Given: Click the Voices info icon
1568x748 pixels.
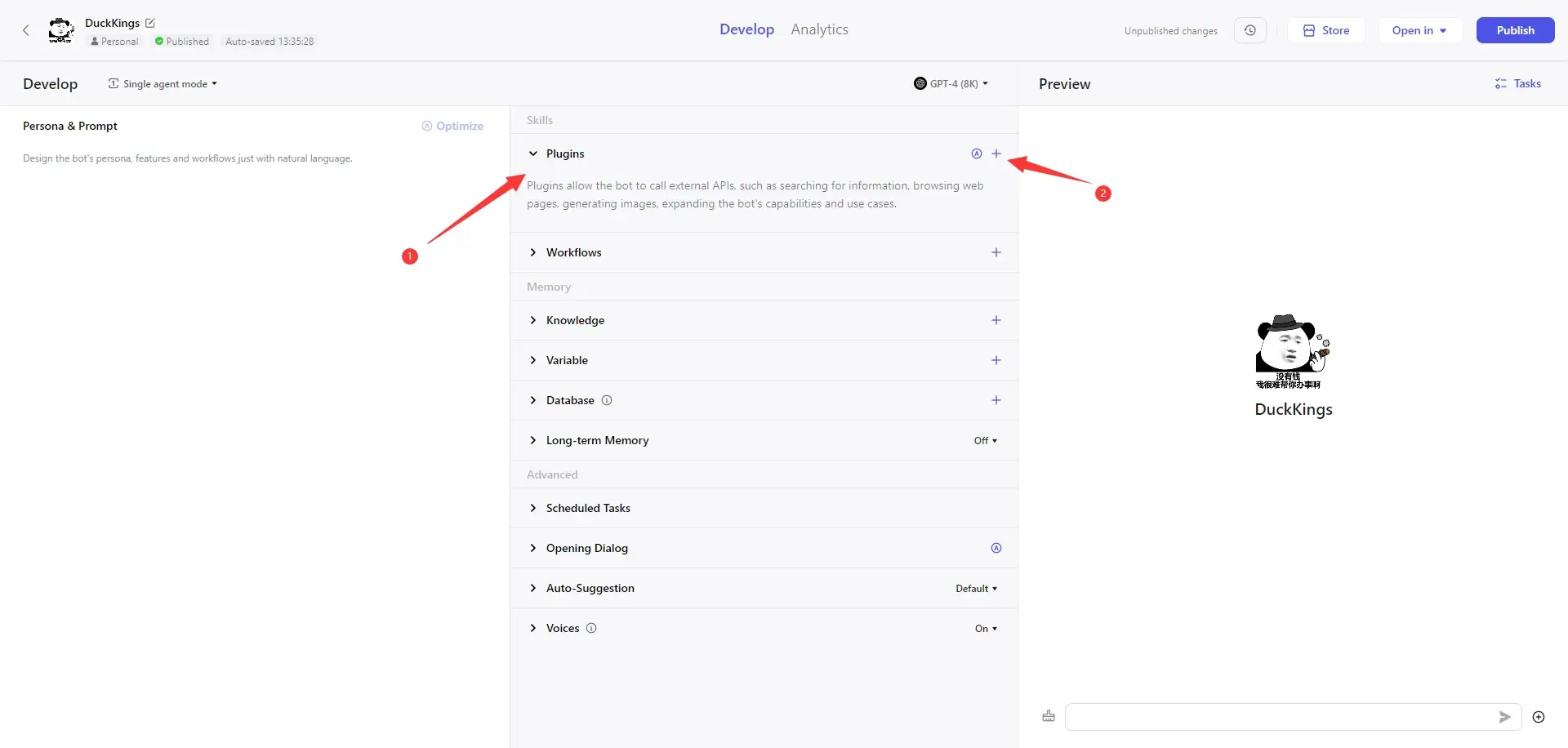Looking at the screenshot, I should click(x=591, y=628).
